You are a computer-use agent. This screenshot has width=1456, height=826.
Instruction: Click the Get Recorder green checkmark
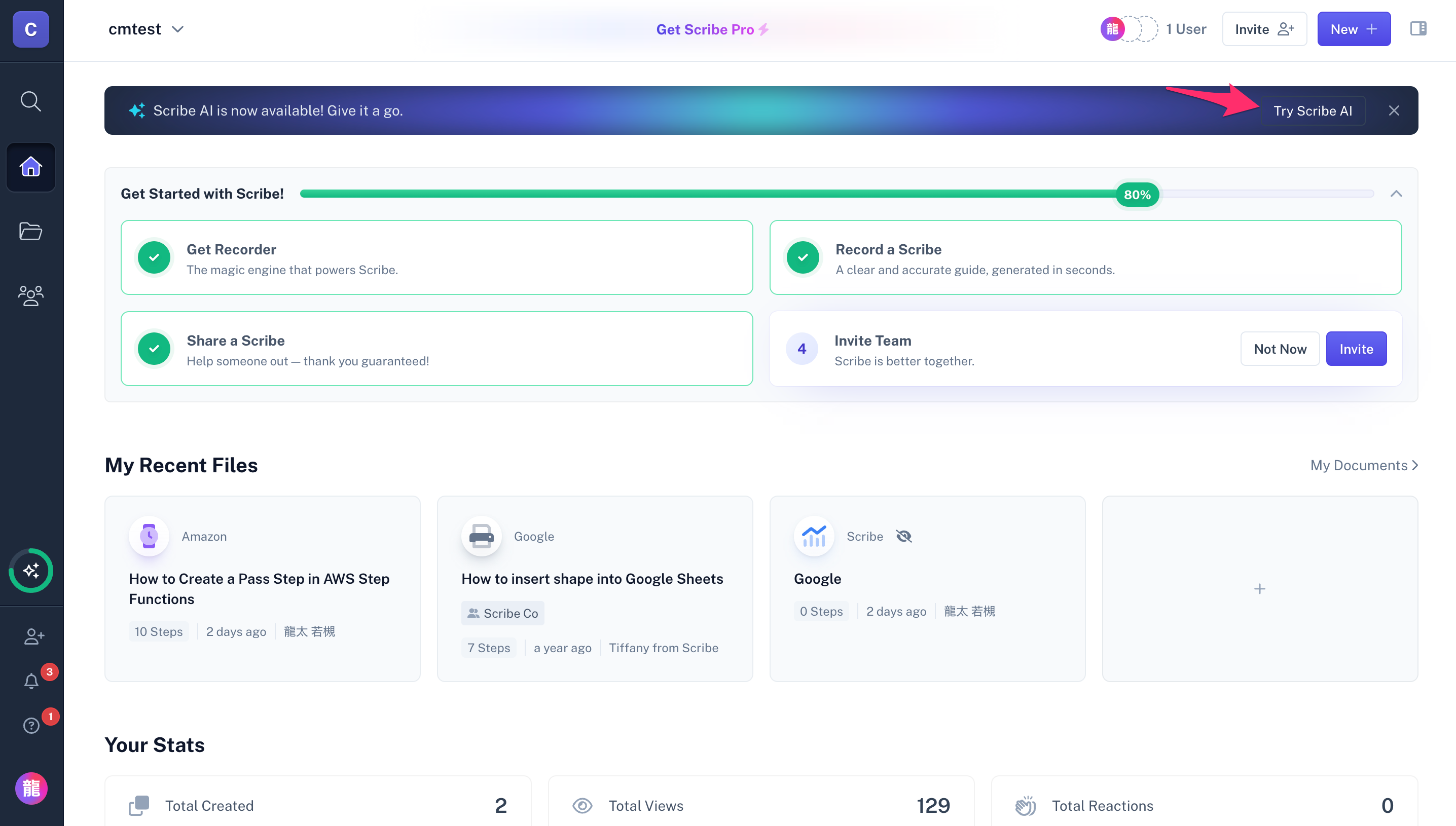pos(154,257)
